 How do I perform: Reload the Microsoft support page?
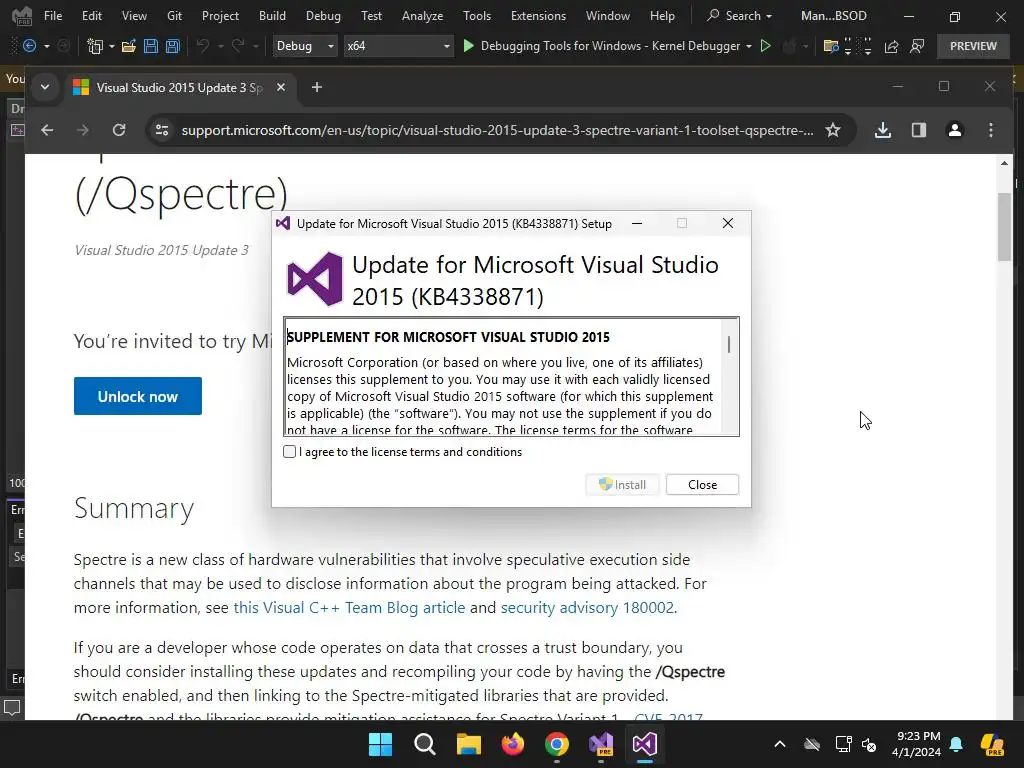click(119, 130)
